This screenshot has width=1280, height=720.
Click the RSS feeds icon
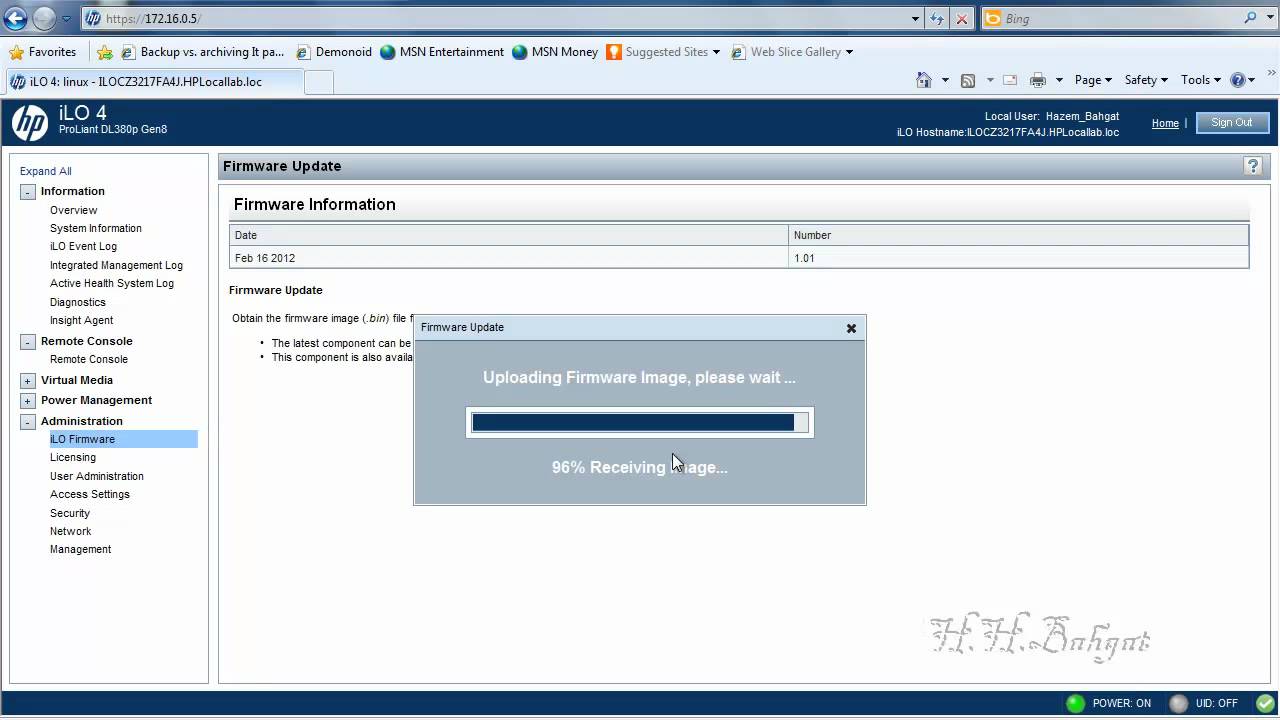pyautogui.click(x=967, y=80)
